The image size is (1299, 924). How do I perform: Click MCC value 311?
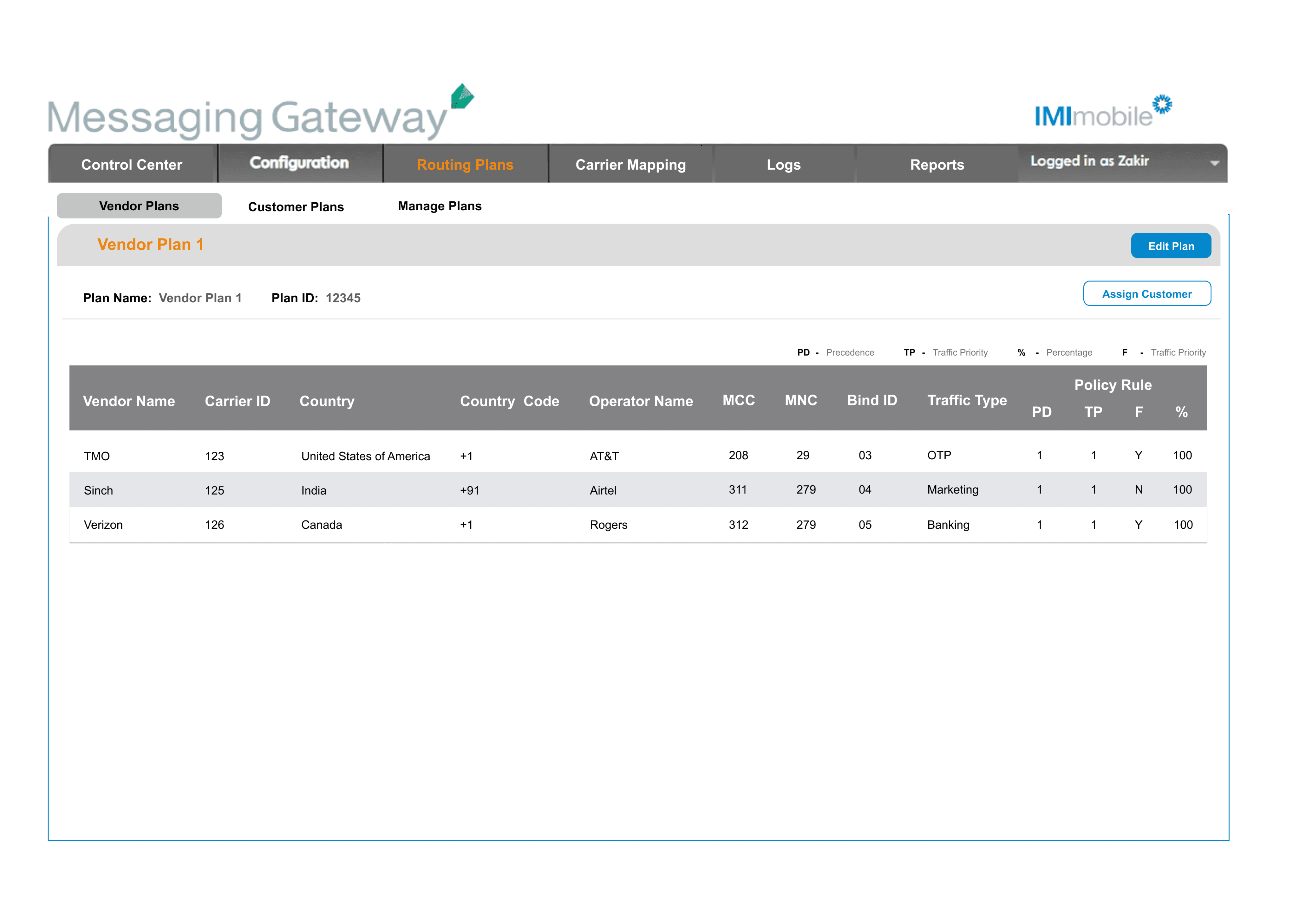pyautogui.click(x=738, y=489)
